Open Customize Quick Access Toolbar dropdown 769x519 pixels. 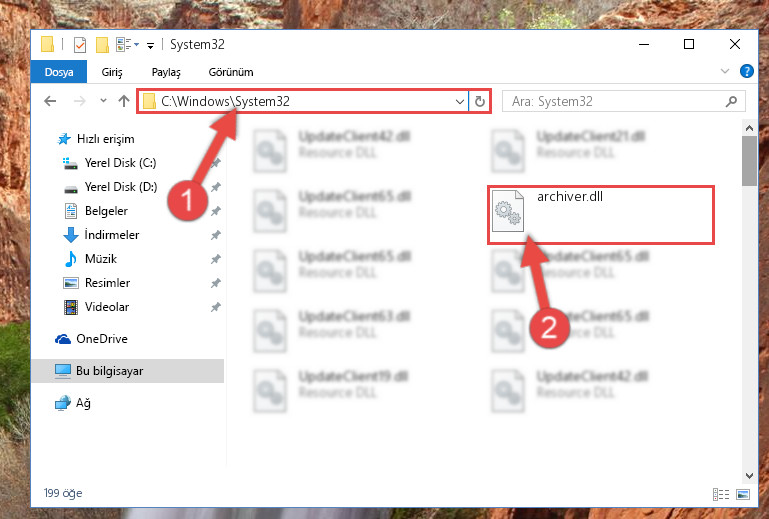point(151,46)
